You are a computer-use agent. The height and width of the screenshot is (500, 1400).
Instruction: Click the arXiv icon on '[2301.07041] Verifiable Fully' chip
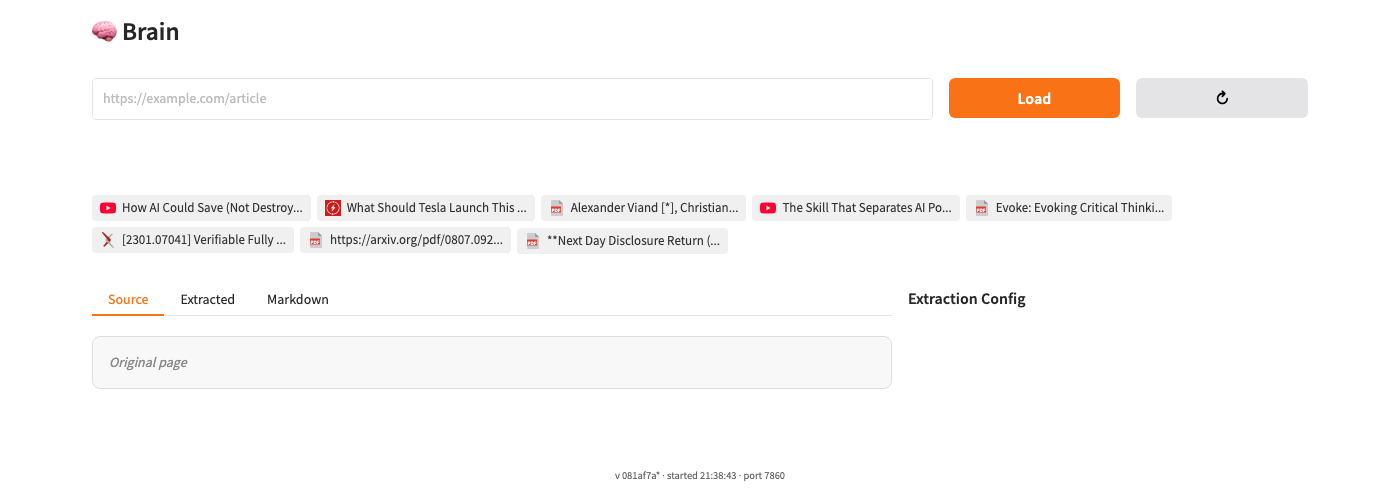click(x=108, y=240)
